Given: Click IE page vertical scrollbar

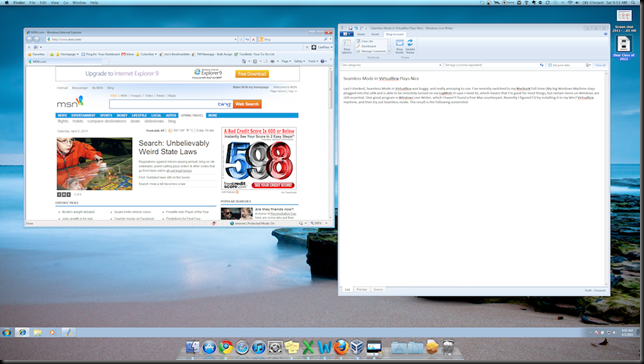Looking at the screenshot, I should [x=330, y=143].
